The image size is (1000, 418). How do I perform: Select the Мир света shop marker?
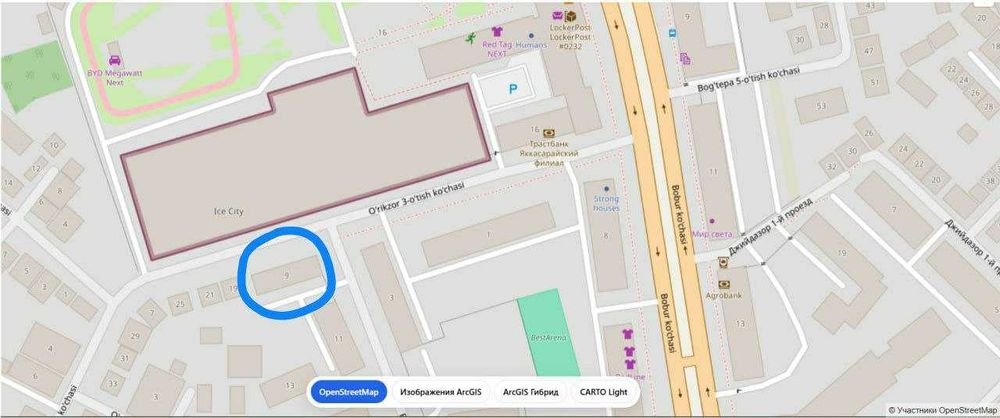[x=712, y=221]
